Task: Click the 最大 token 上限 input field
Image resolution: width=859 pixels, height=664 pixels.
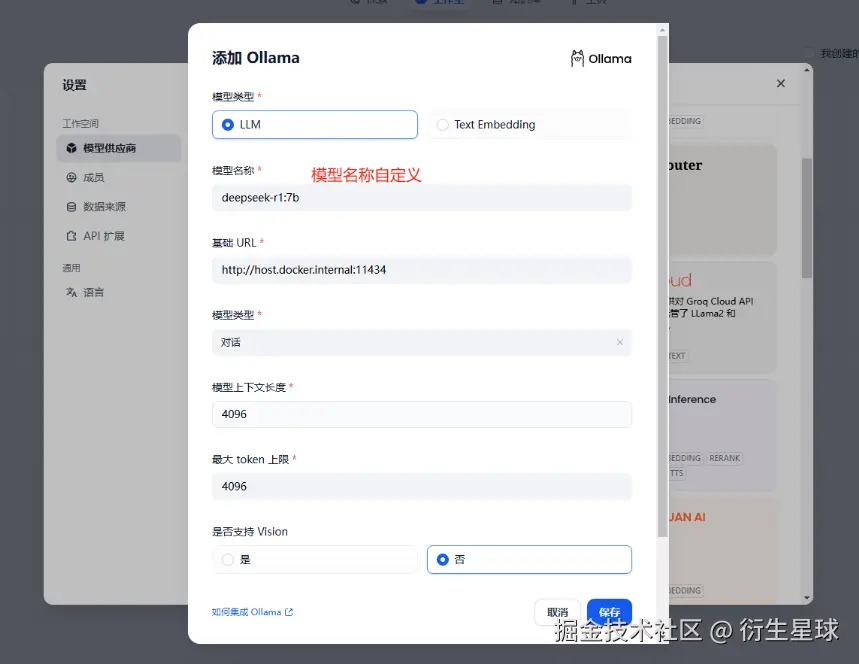Action: coord(422,486)
